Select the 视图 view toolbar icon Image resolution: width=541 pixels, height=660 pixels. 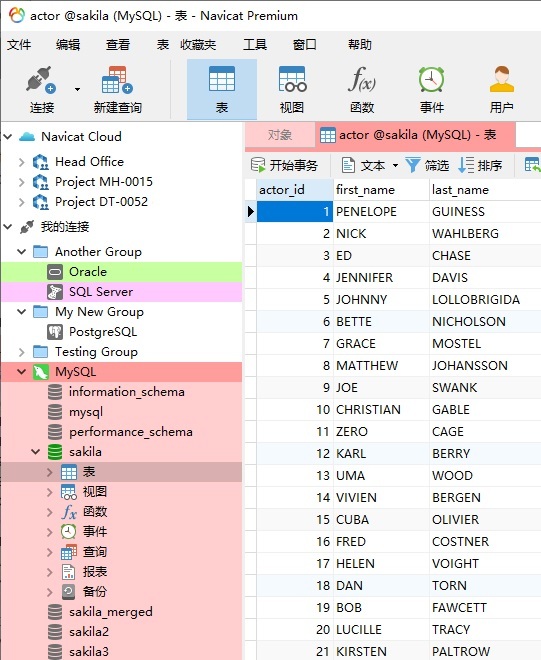point(292,80)
